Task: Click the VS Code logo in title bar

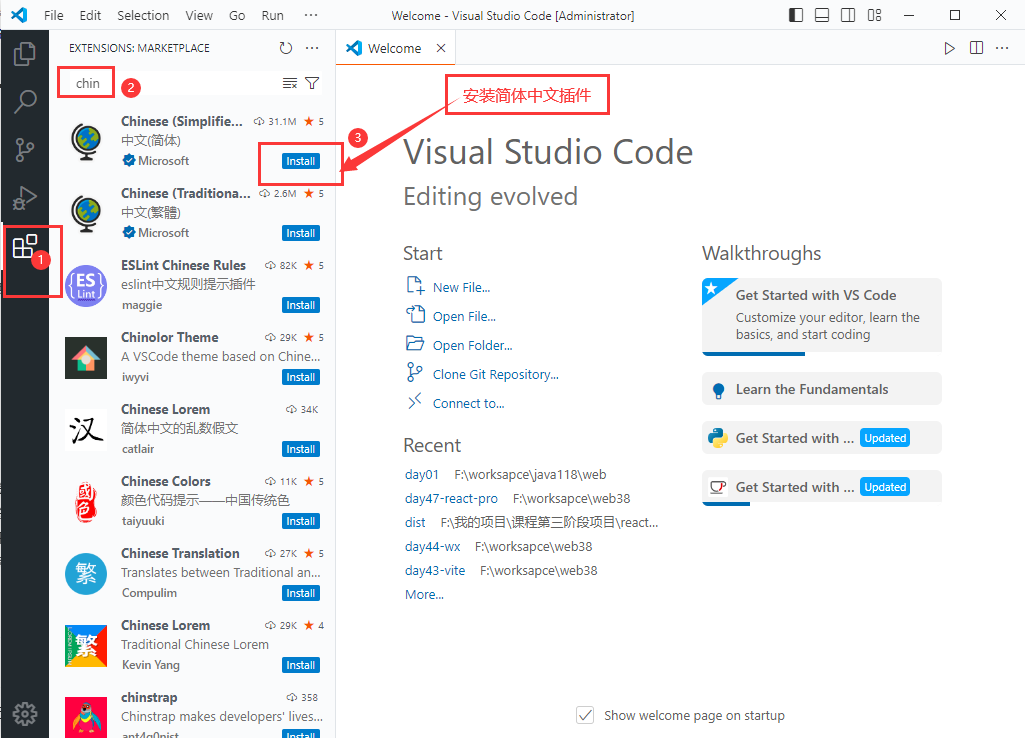Action: (19, 15)
